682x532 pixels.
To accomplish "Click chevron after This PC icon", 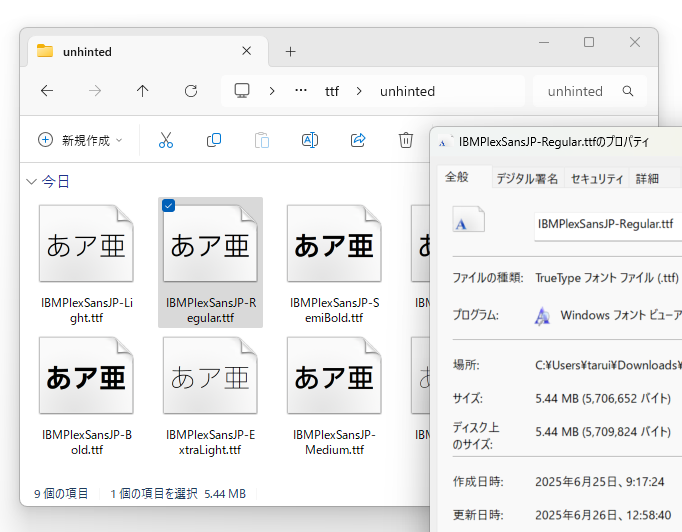I will (272, 91).
